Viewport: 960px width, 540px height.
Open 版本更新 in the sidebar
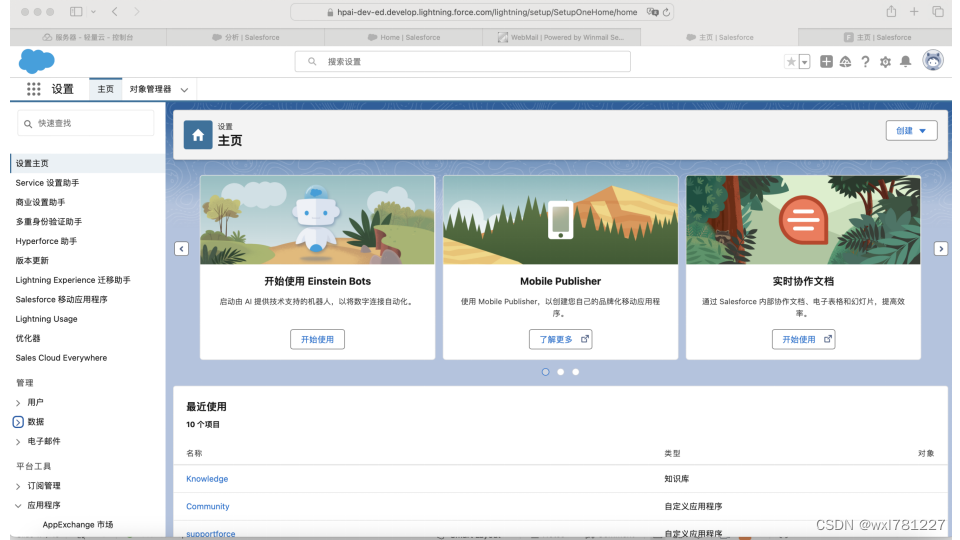pos(32,261)
